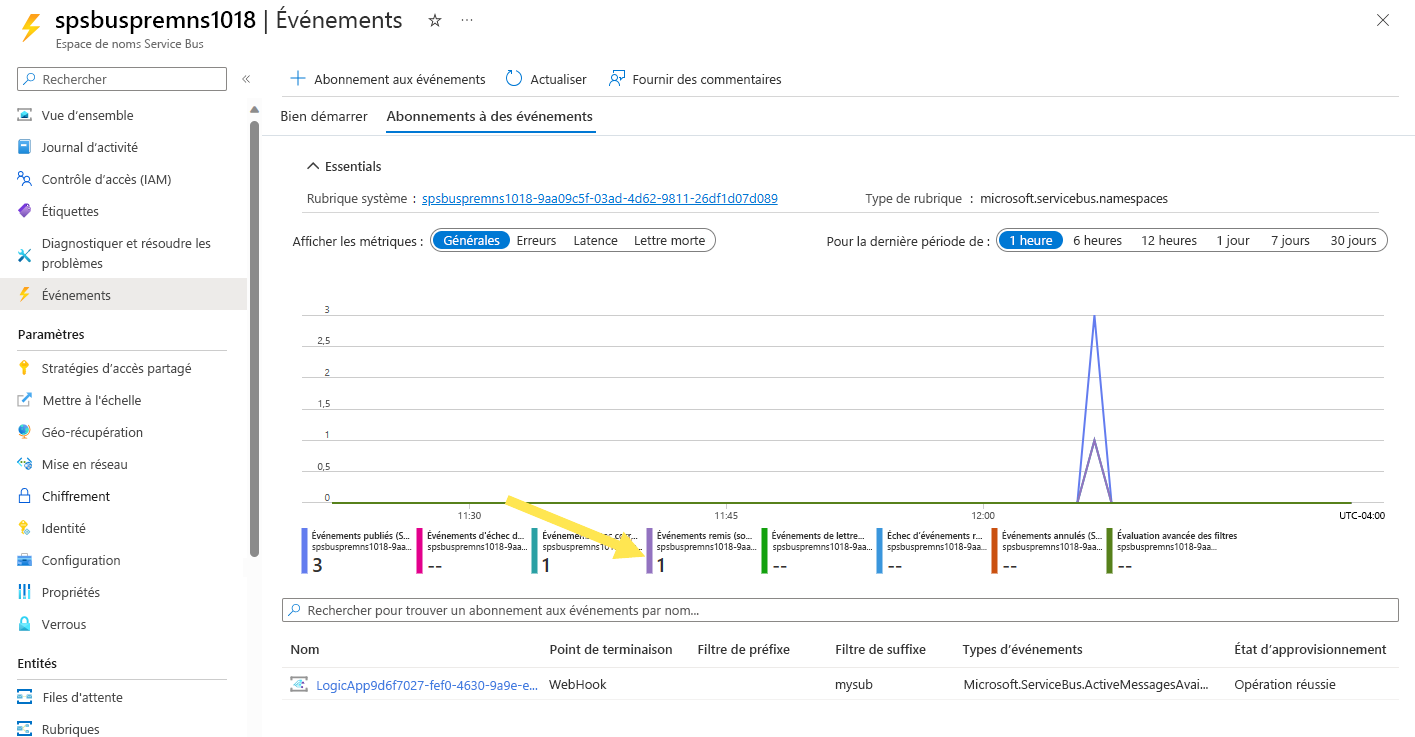The height and width of the screenshot is (737, 1415).
Task: Click the LogicApp subscription row icon
Action: point(299,685)
